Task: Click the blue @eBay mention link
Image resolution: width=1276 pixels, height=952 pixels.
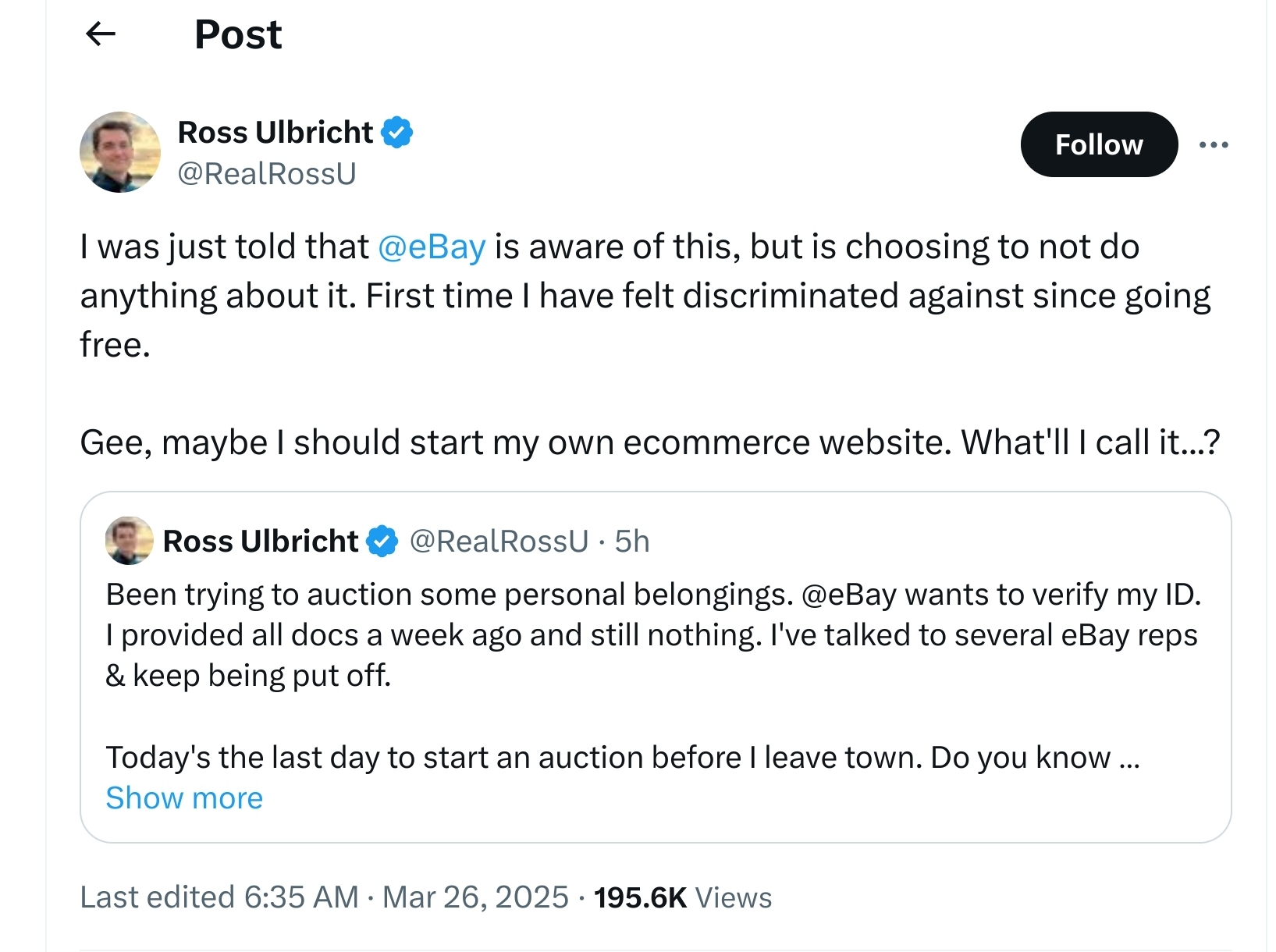Action: click(432, 247)
